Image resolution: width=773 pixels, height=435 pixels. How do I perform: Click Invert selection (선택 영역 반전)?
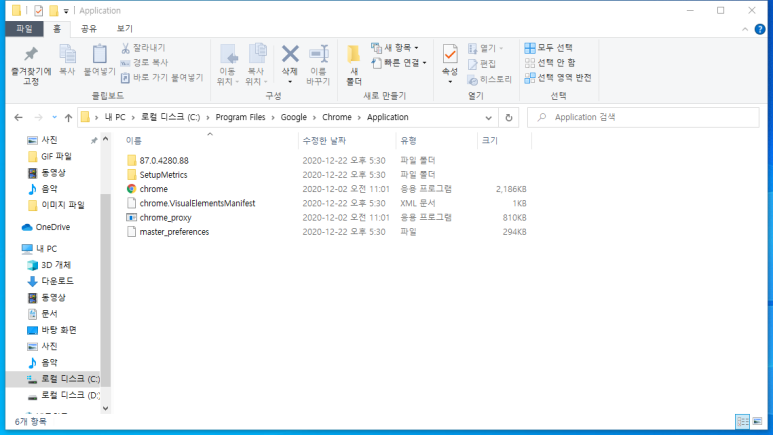coord(558,77)
